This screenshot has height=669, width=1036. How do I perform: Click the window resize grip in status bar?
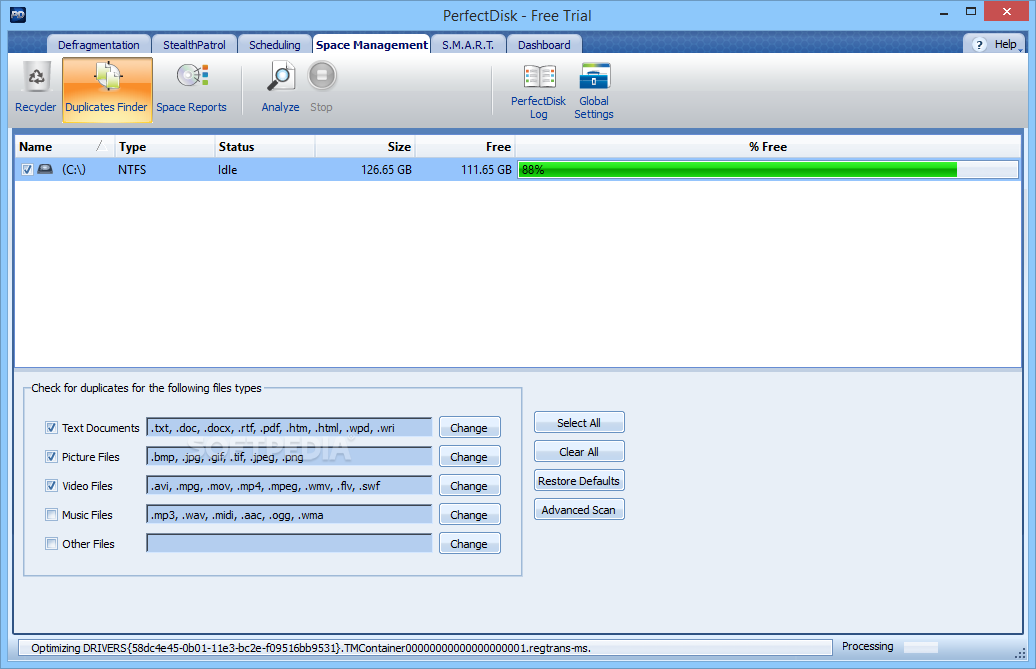click(x=1019, y=652)
